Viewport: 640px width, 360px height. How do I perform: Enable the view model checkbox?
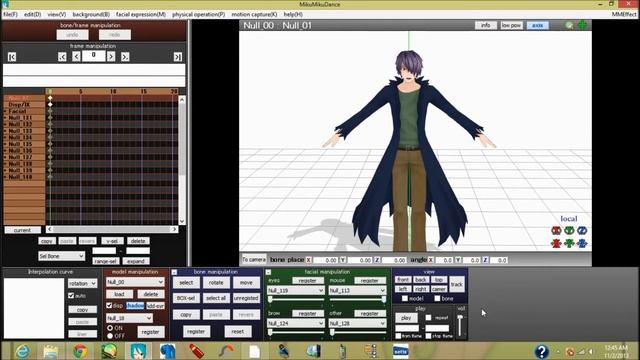pyautogui.click(x=404, y=299)
